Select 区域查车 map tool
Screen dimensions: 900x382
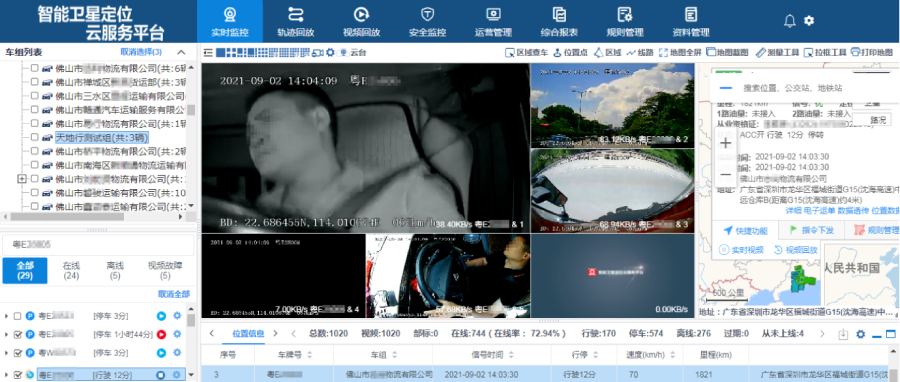pos(526,52)
